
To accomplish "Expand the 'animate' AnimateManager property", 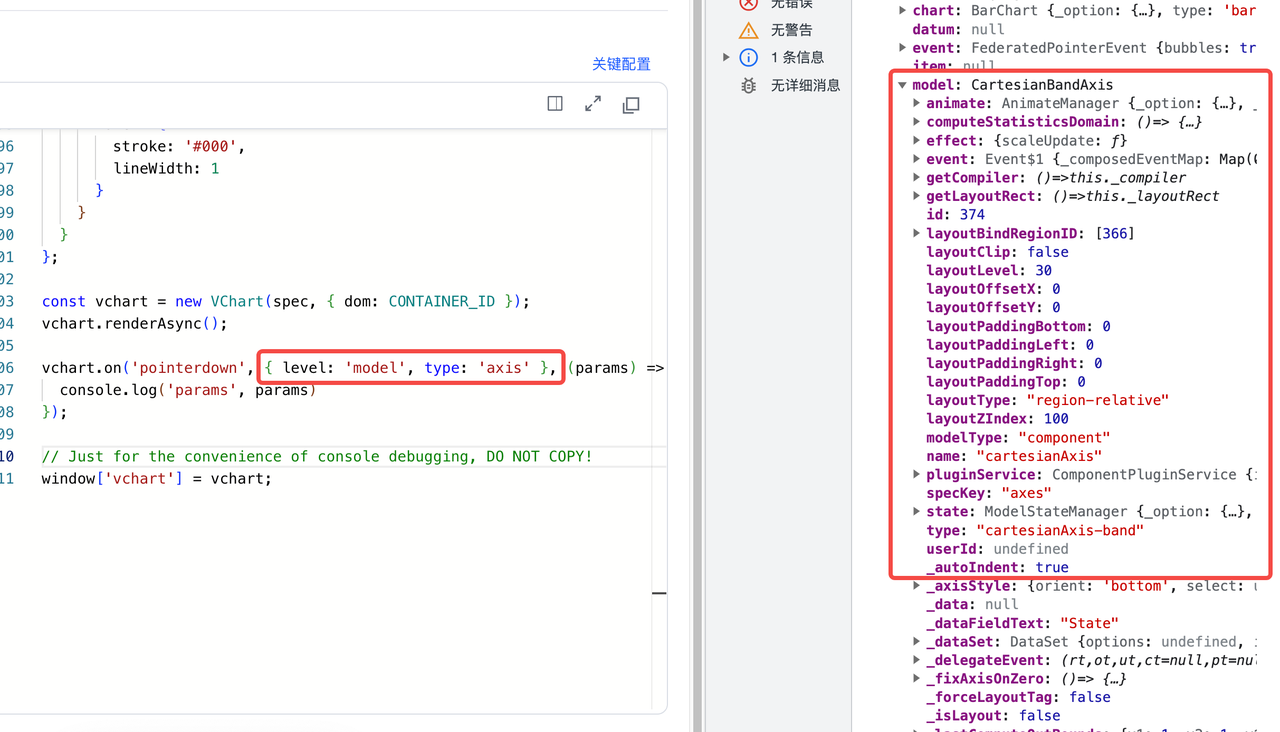I will tap(917, 103).
